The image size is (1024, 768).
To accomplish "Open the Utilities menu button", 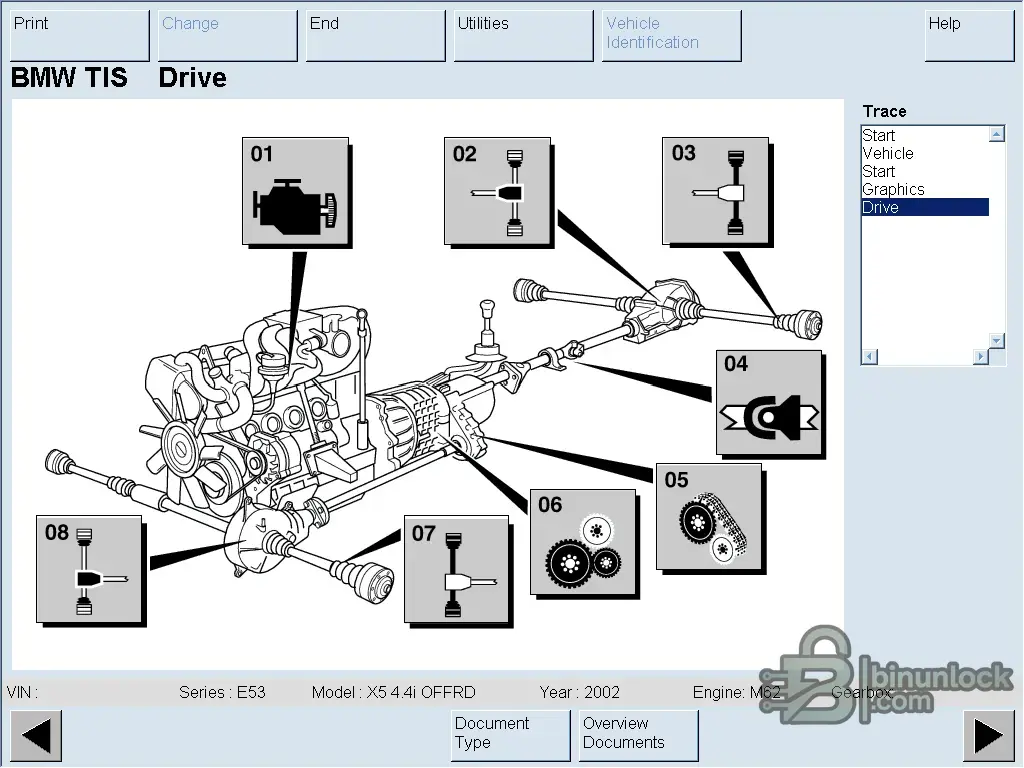I will [524, 35].
